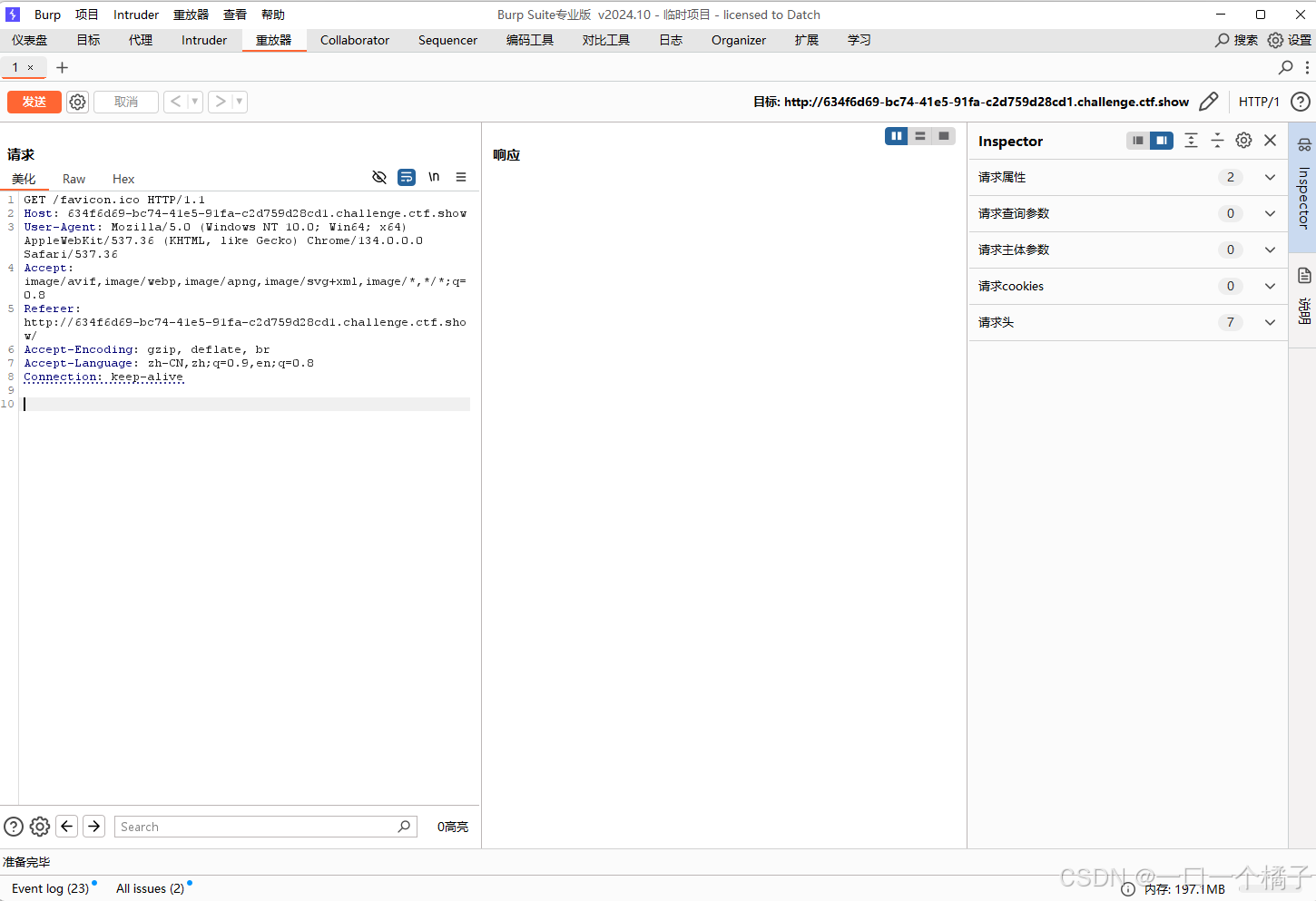Image resolution: width=1316 pixels, height=901 pixels.
Task: Open search help question mark icon
Action: point(14,827)
